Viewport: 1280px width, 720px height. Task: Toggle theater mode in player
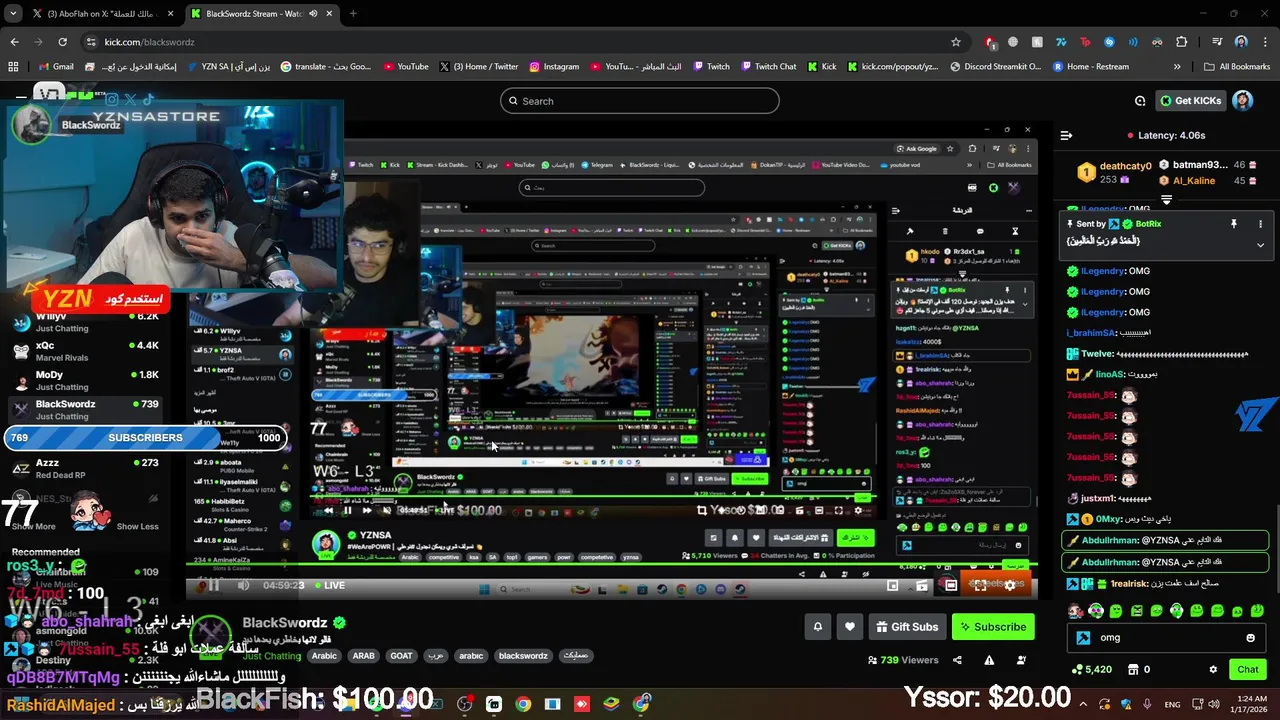click(x=951, y=586)
